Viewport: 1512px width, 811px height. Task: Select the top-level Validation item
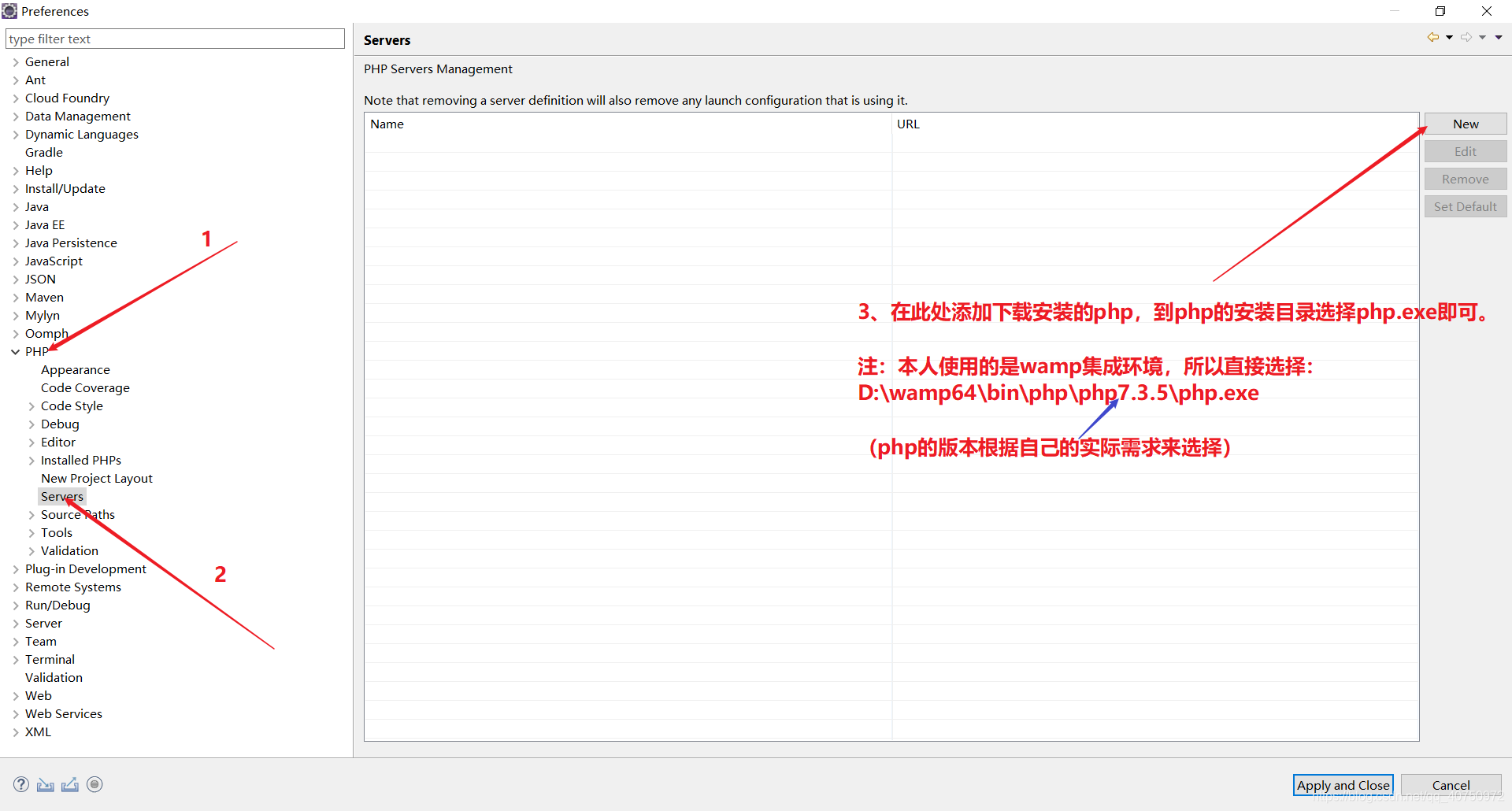point(54,678)
